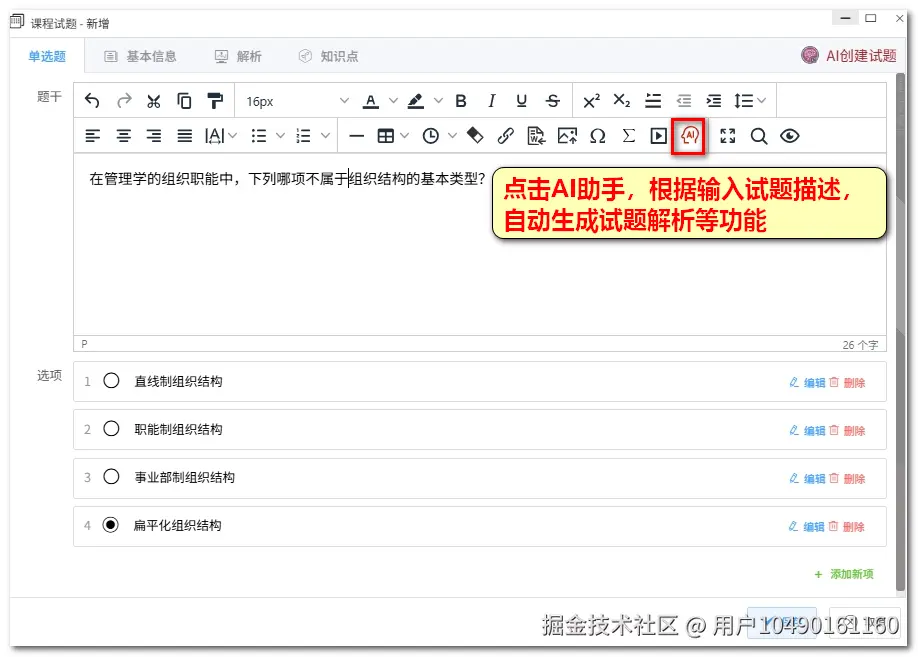The image size is (918, 657).
Task: Switch to the 单选题 tab
Action: [x=47, y=56]
